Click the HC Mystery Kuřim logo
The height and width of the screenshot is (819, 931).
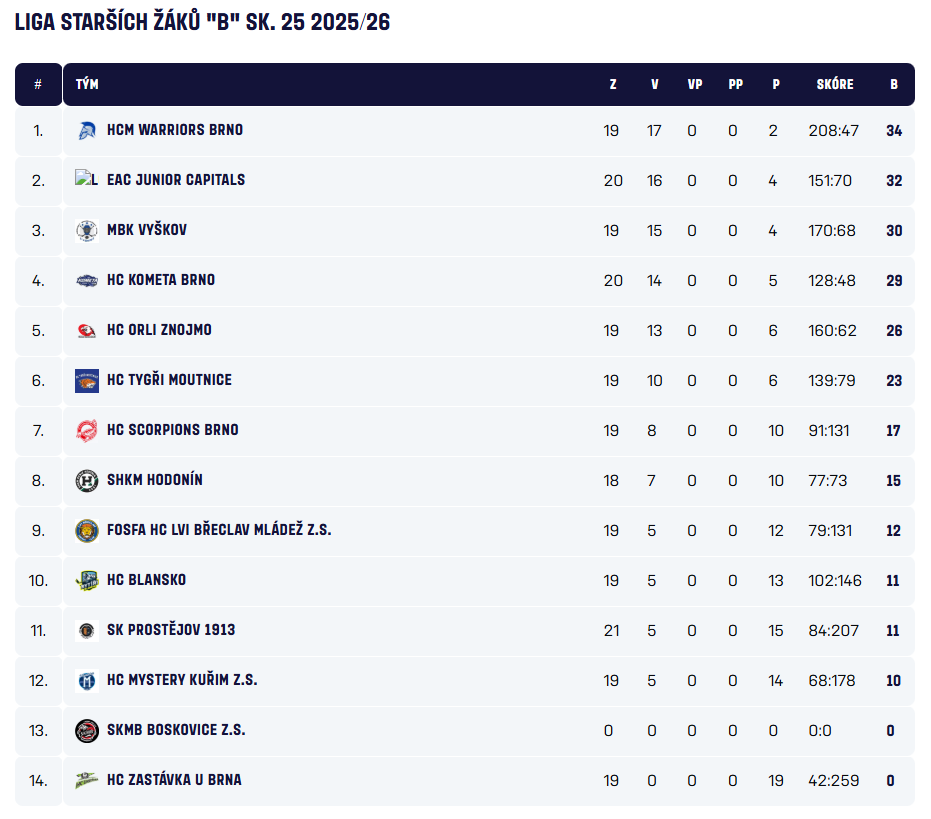pyautogui.click(x=87, y=680)
